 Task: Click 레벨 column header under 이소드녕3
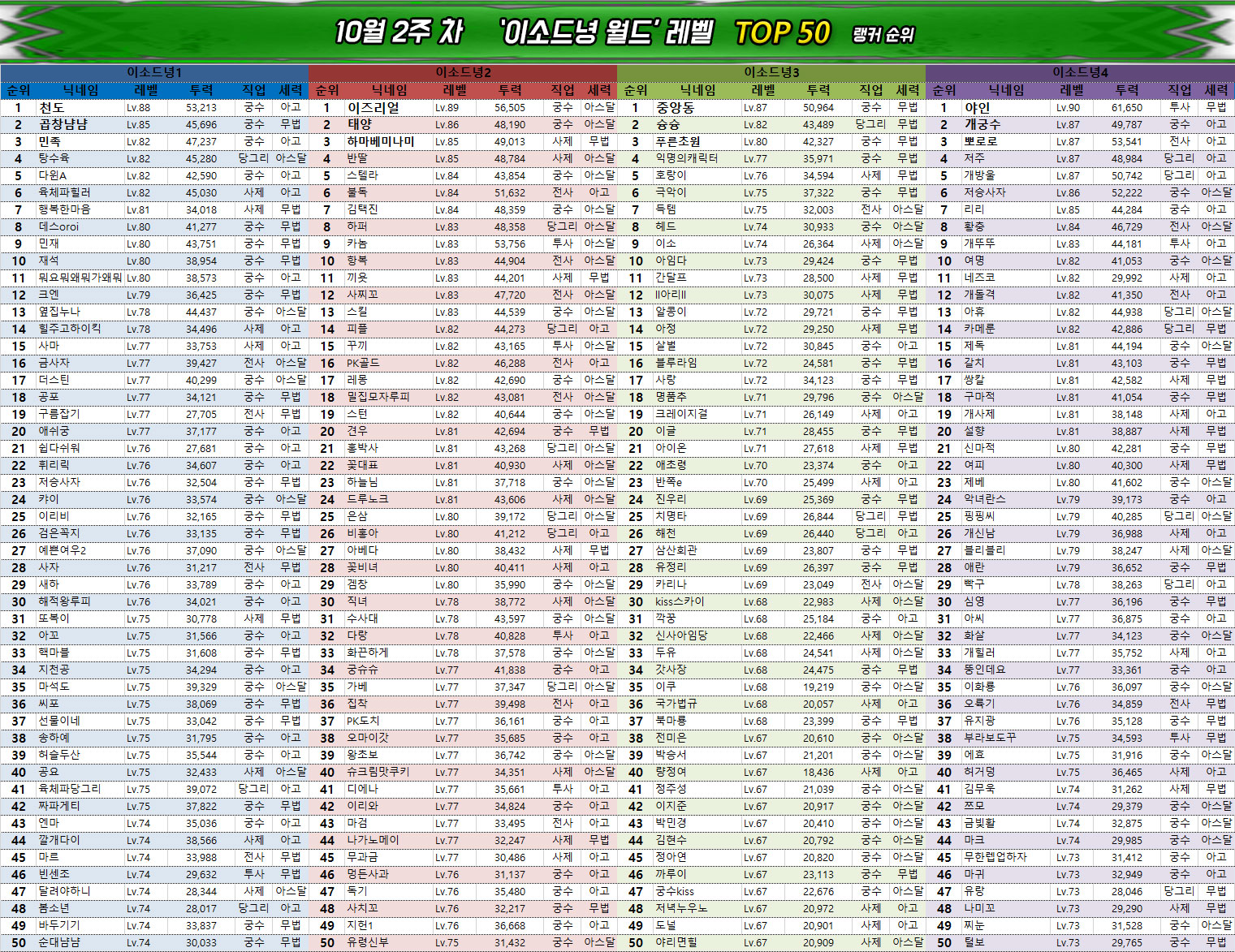click(x=763, y=90)
